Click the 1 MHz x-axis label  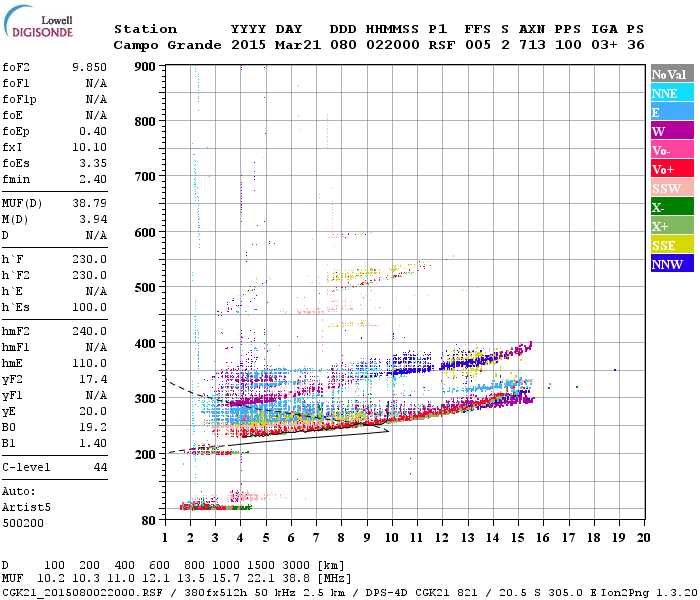(x=165, y=538)
